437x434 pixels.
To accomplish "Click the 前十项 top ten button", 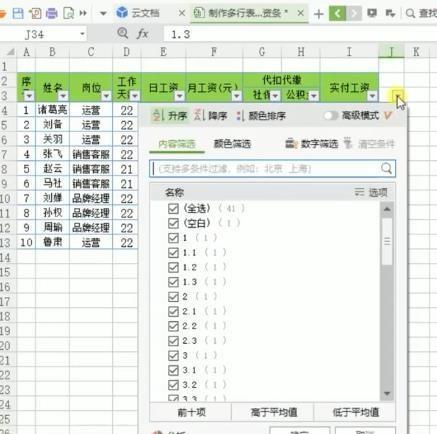I will click(x=191, y=413).
